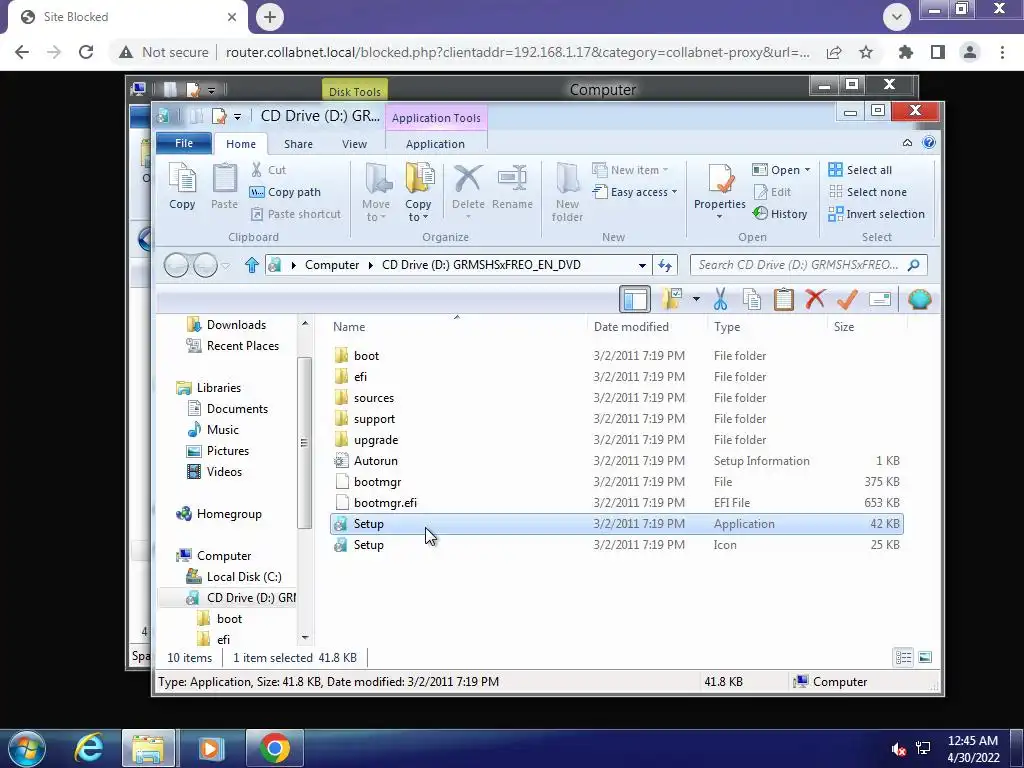Image resolution: width=1024 pixels, height=768 pixels.
Task: Click the envelope email toolbar icon
Action: 880,299
